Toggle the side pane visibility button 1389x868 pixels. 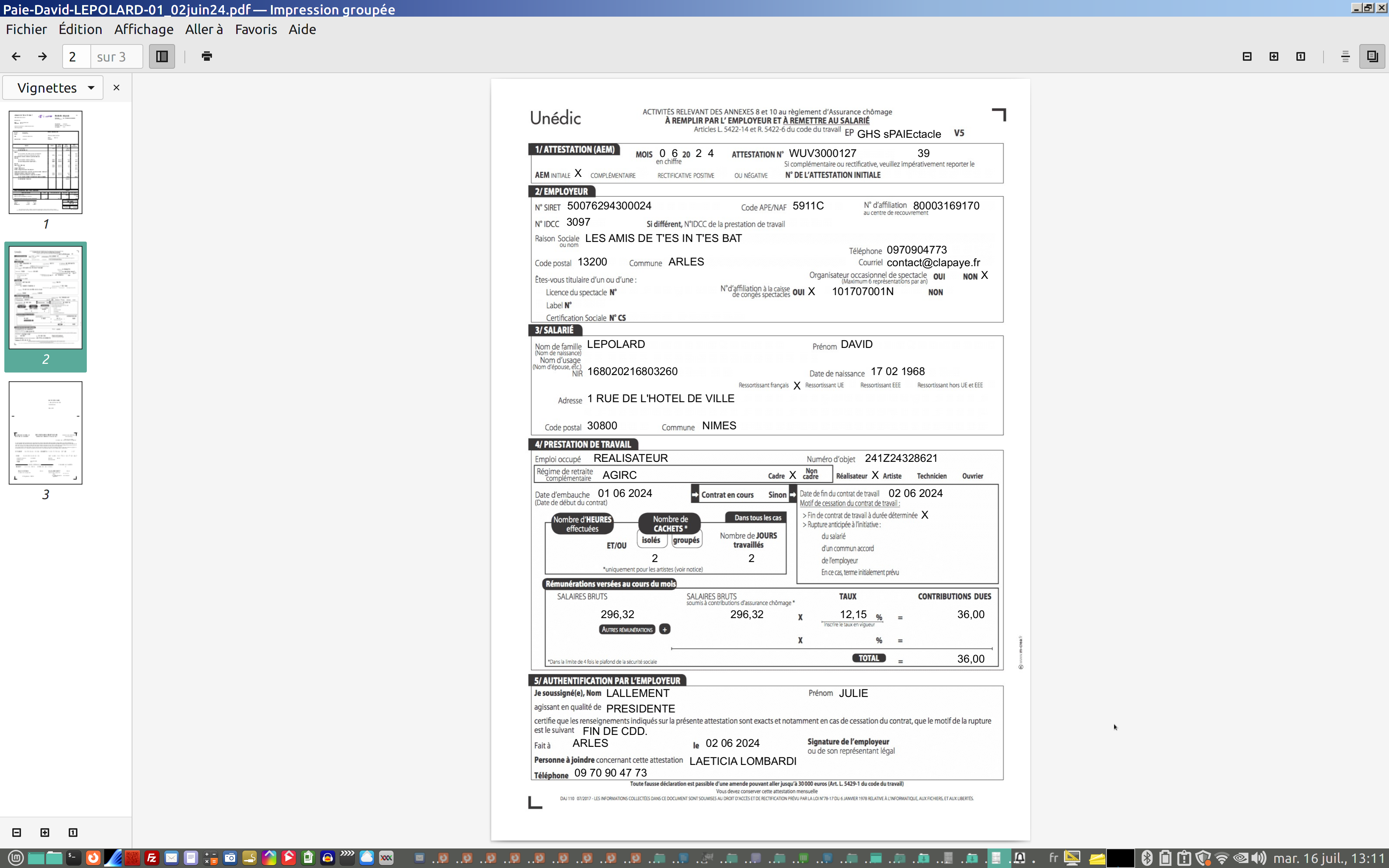point(162,56)
